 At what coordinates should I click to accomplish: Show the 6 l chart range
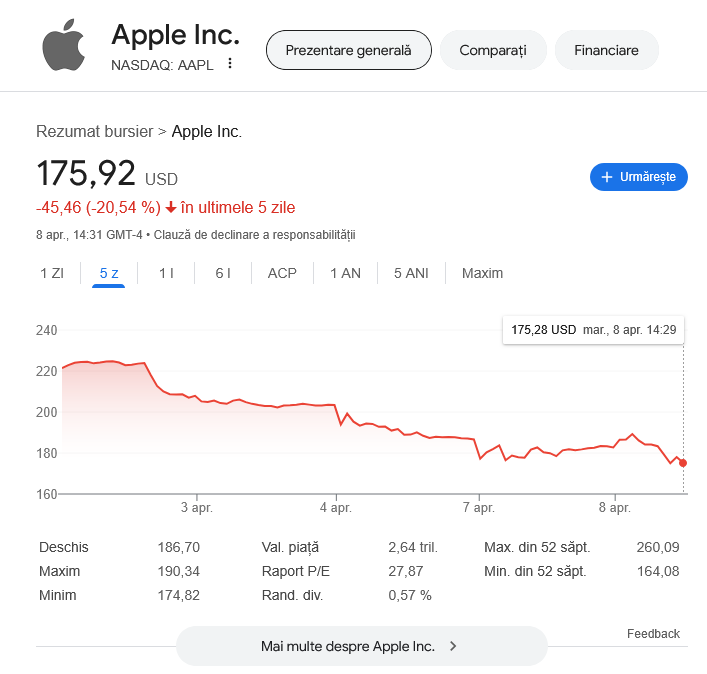[223, 273]
